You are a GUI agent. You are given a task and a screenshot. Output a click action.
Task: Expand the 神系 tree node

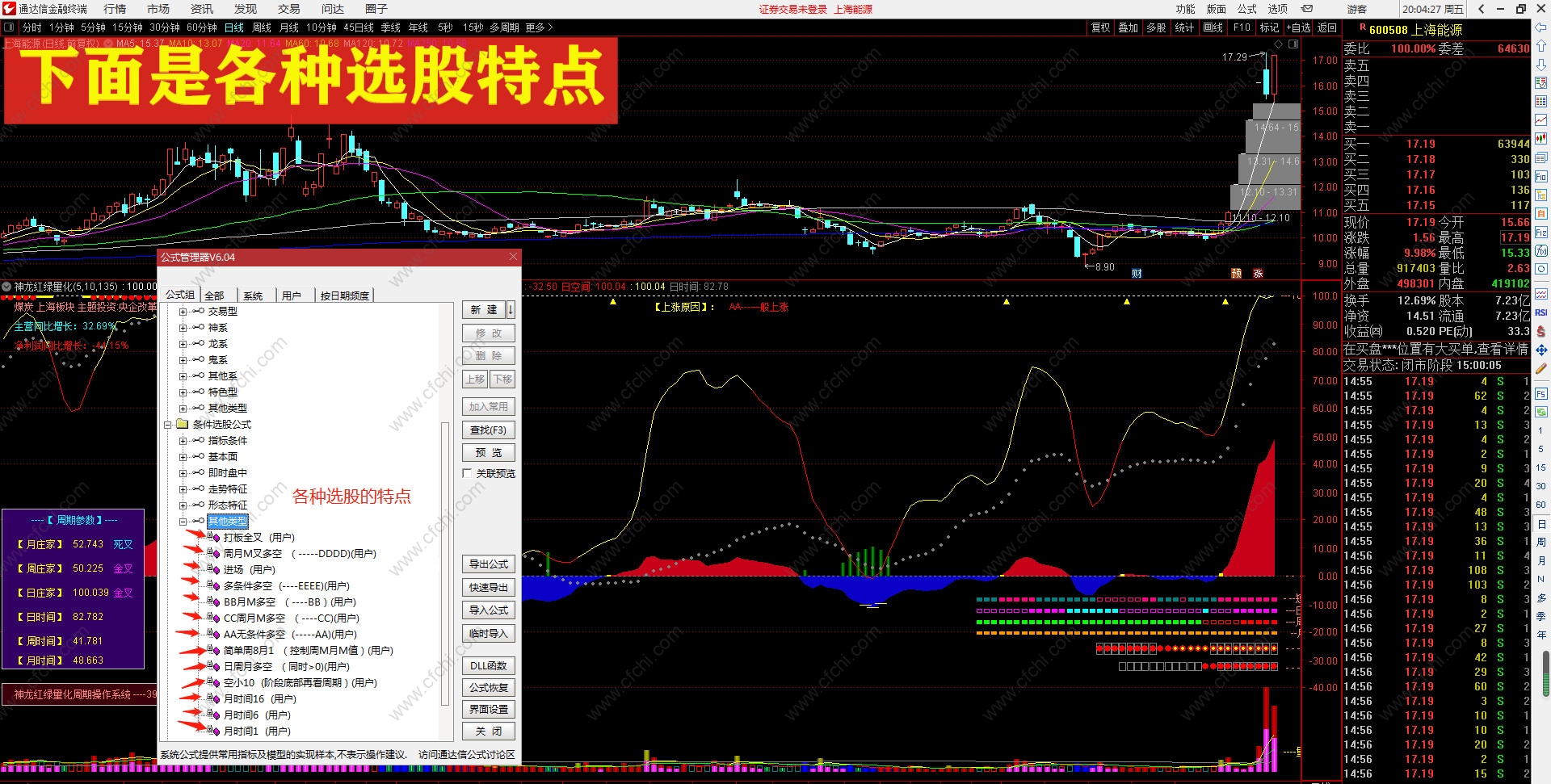183,328
